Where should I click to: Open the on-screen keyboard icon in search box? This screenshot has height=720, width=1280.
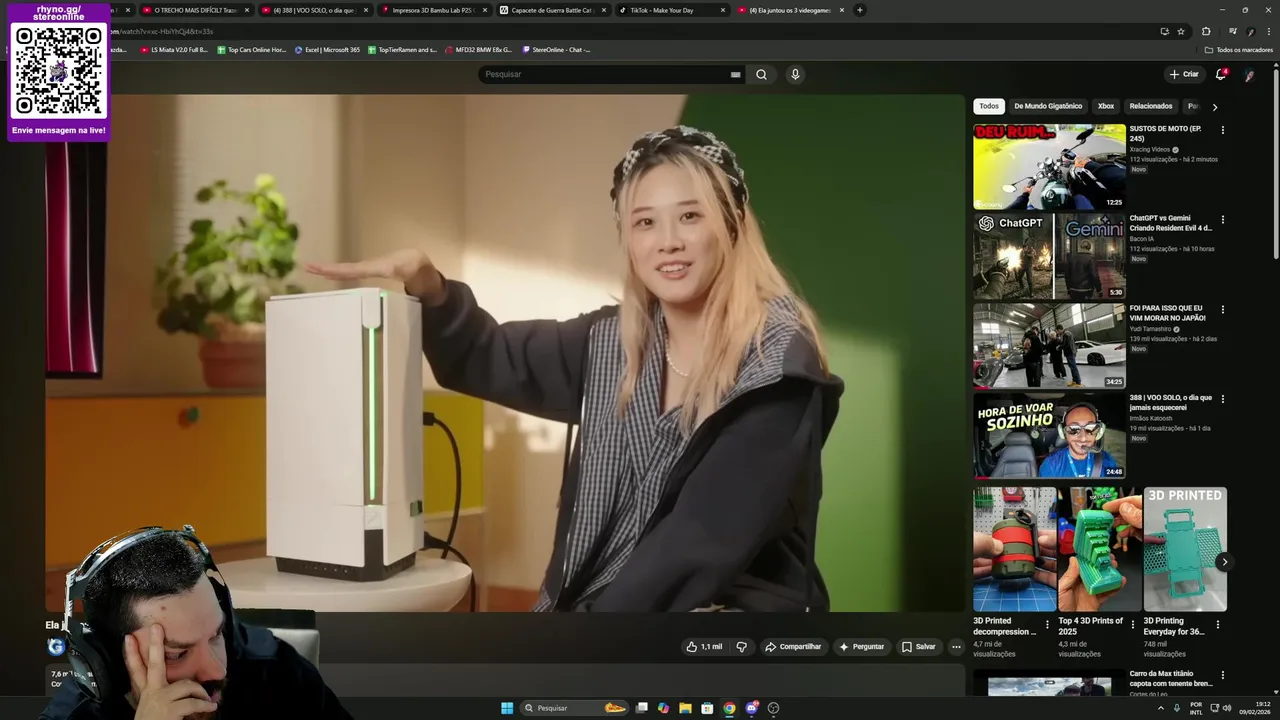(x=735, y=74)
